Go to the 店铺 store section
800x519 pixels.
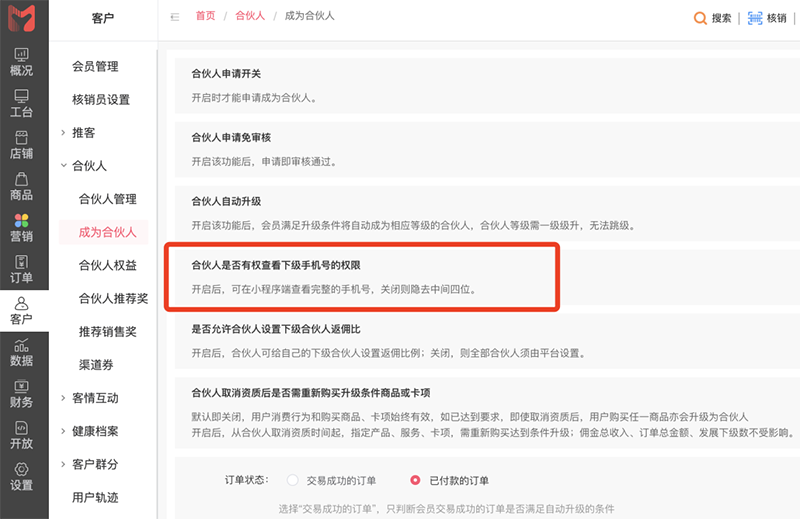(21, 145)
